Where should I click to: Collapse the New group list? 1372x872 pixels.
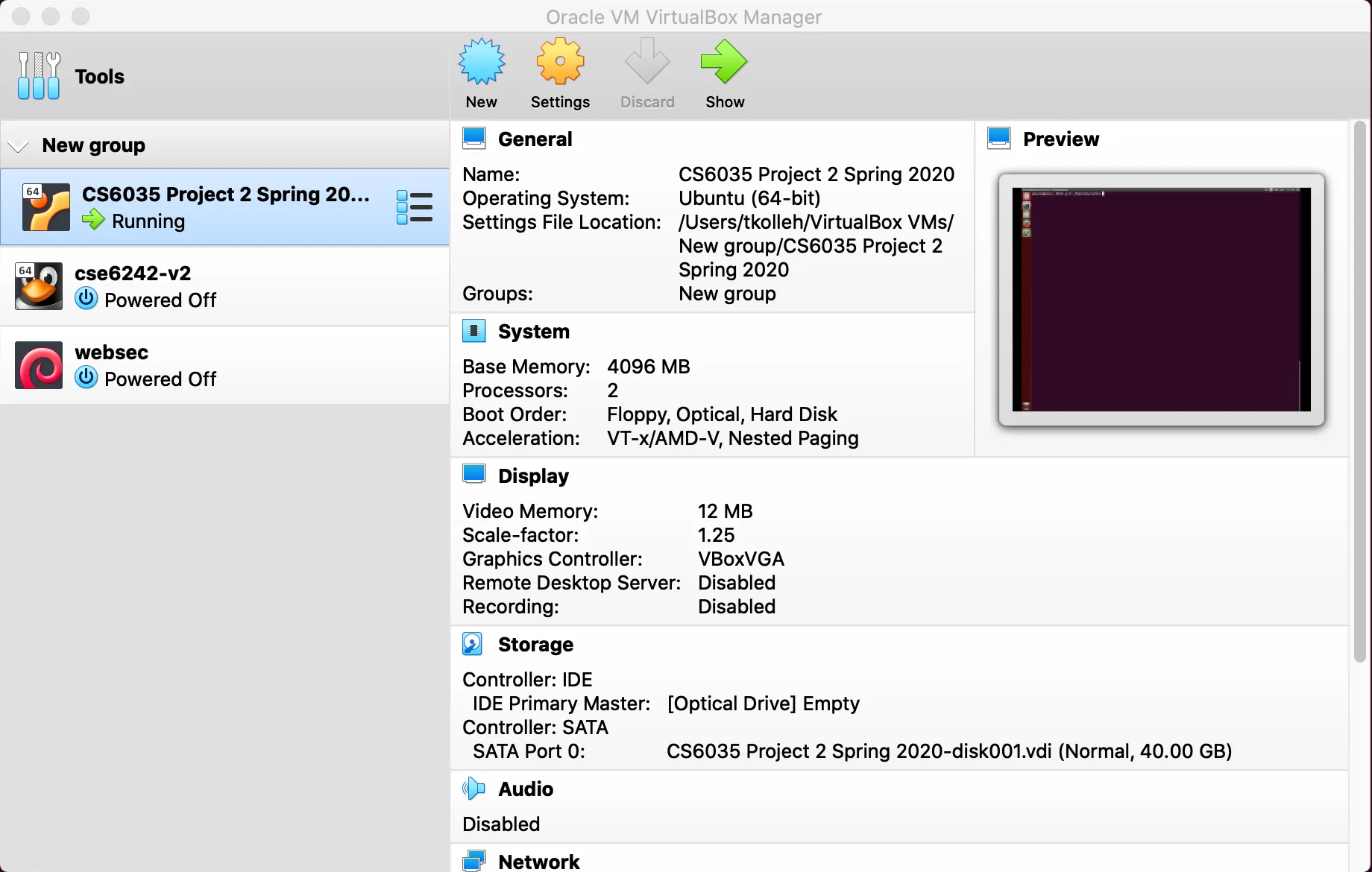[18, 145]
